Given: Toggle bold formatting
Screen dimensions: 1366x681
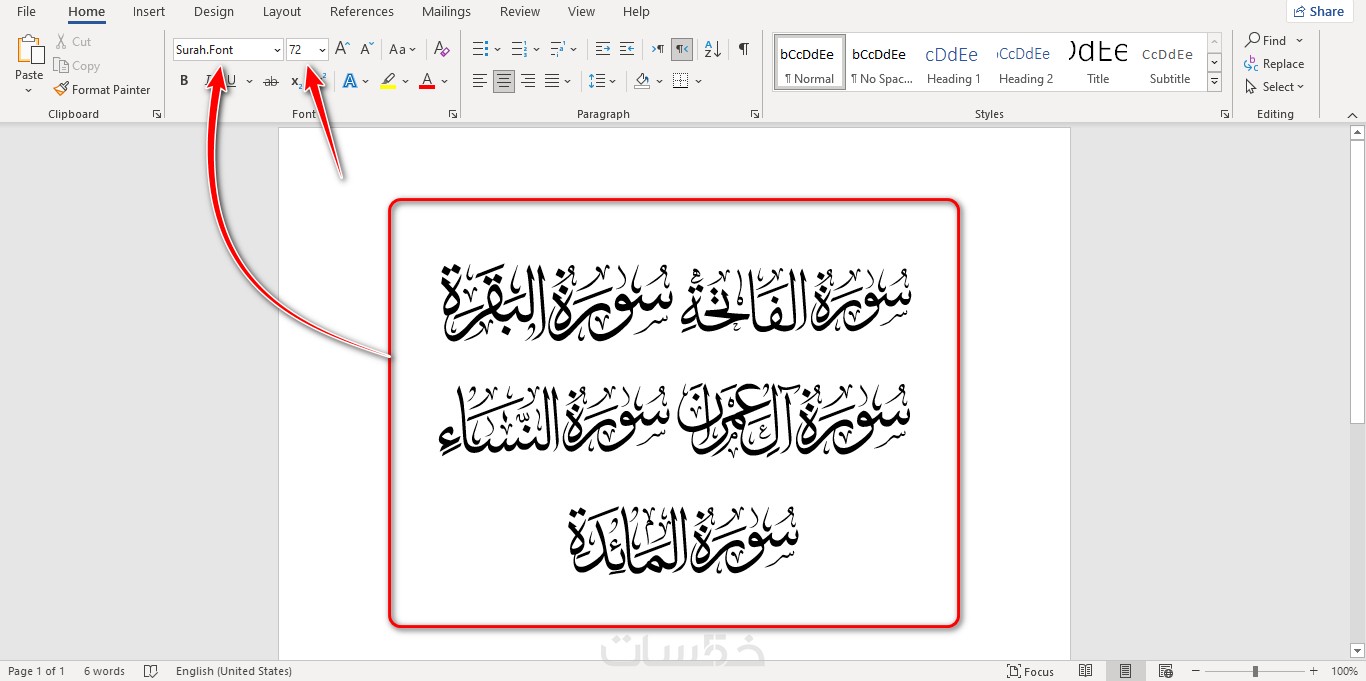Looking at the screenshot, I should [x=184, y=81].
